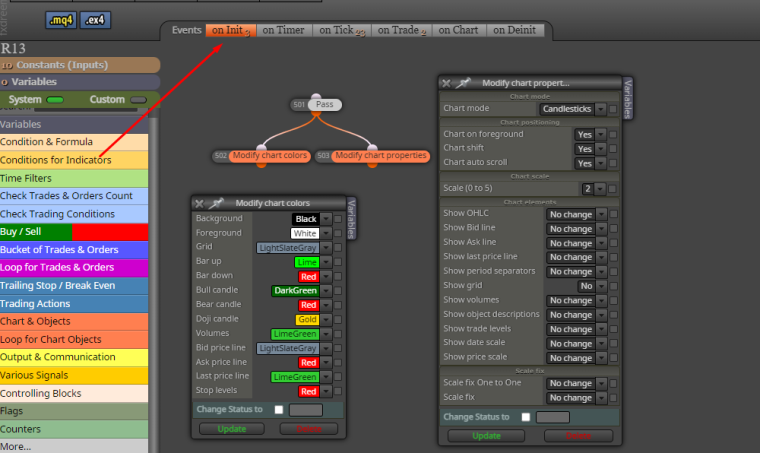760x453 pixels.
Task: Click the block list vertical scrollbar
Action: [x=154, y=285]
